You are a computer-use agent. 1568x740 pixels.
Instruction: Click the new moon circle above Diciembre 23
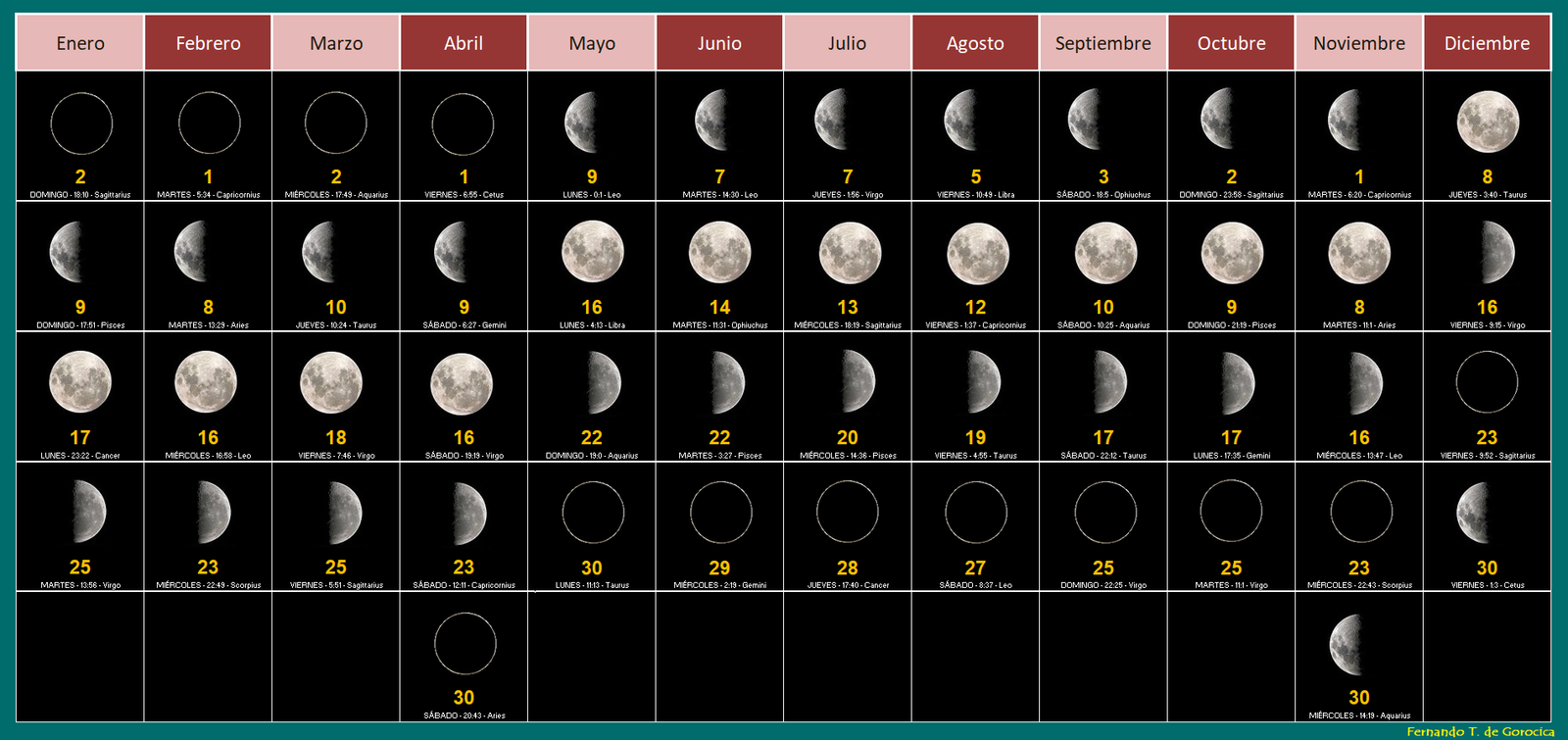pos(1488,383)
